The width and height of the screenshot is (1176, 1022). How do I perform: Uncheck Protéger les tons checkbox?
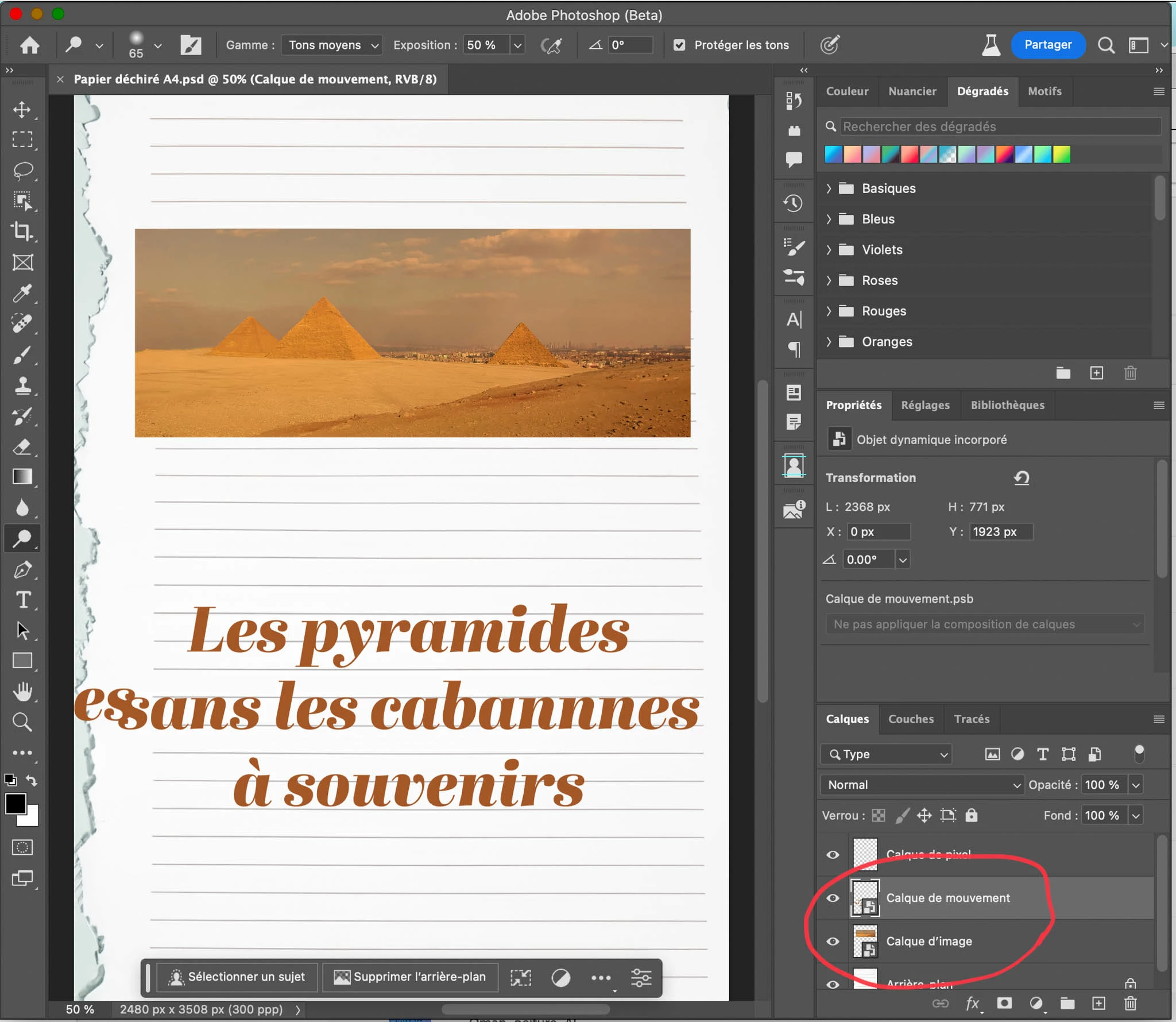click(679, 45)
